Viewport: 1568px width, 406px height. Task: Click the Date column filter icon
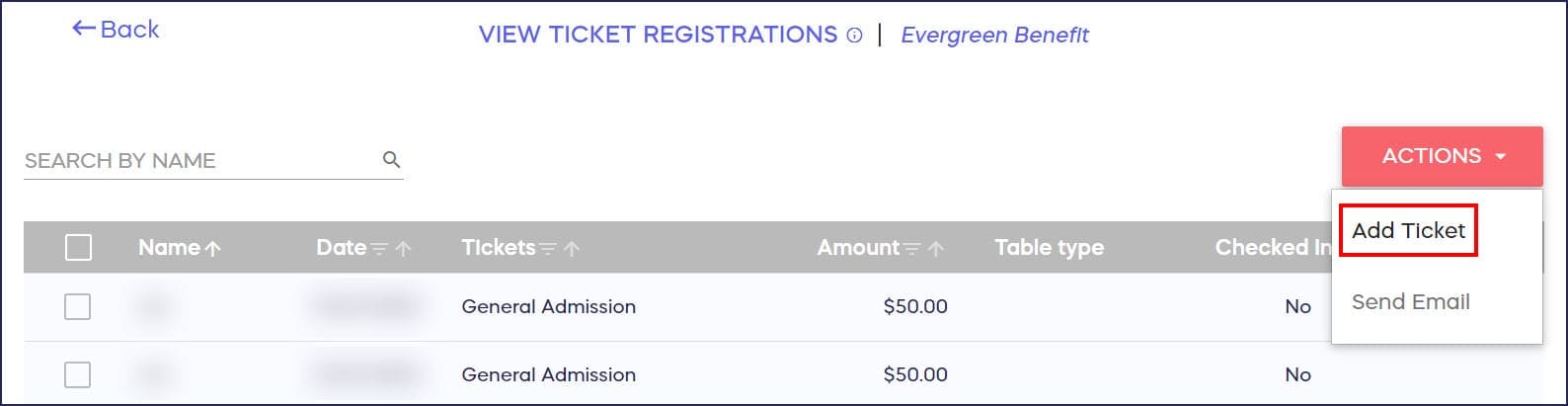click(380, 249)
